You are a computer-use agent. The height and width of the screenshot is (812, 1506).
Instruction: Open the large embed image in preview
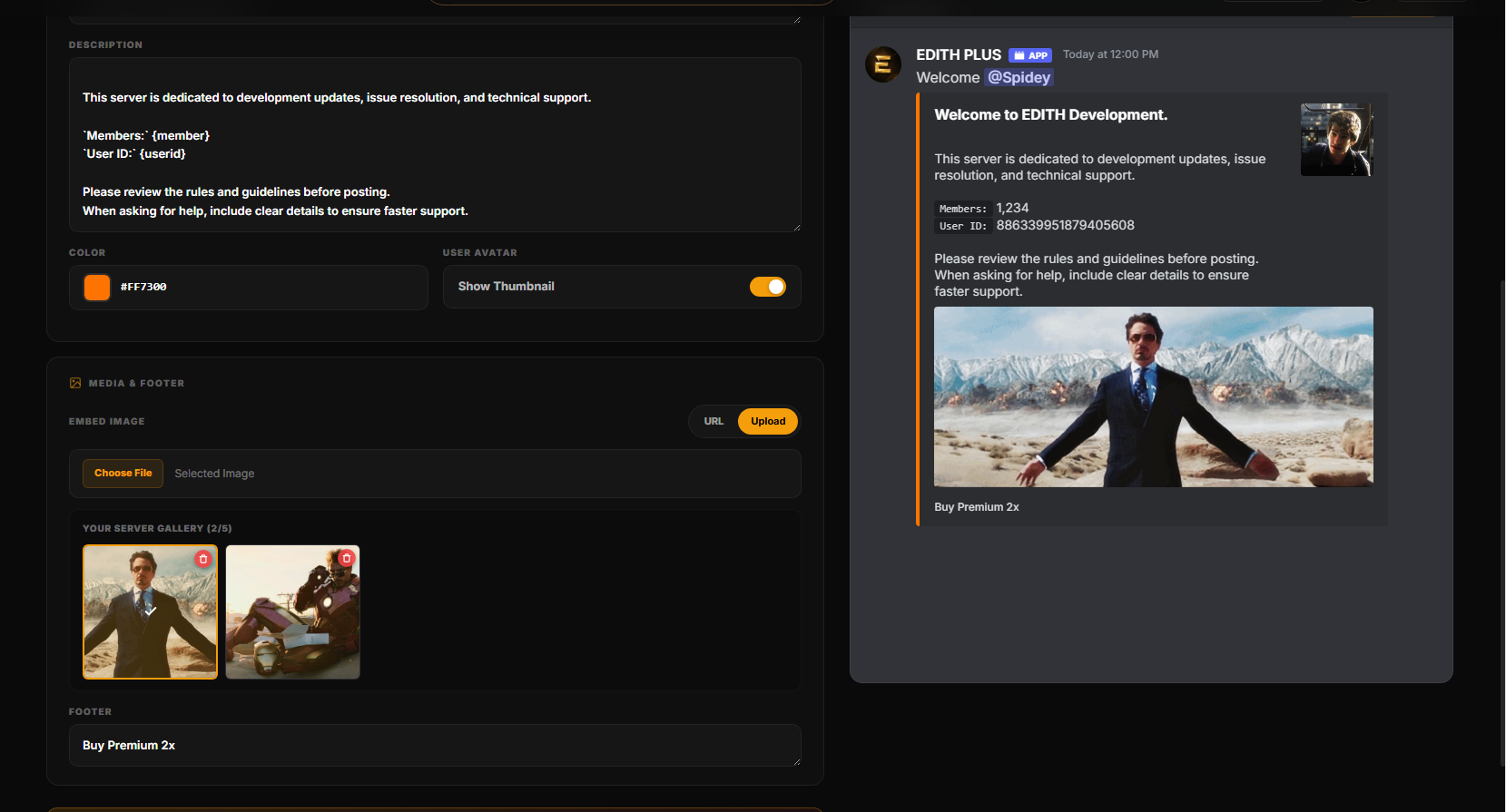[x=1154, y=396]
